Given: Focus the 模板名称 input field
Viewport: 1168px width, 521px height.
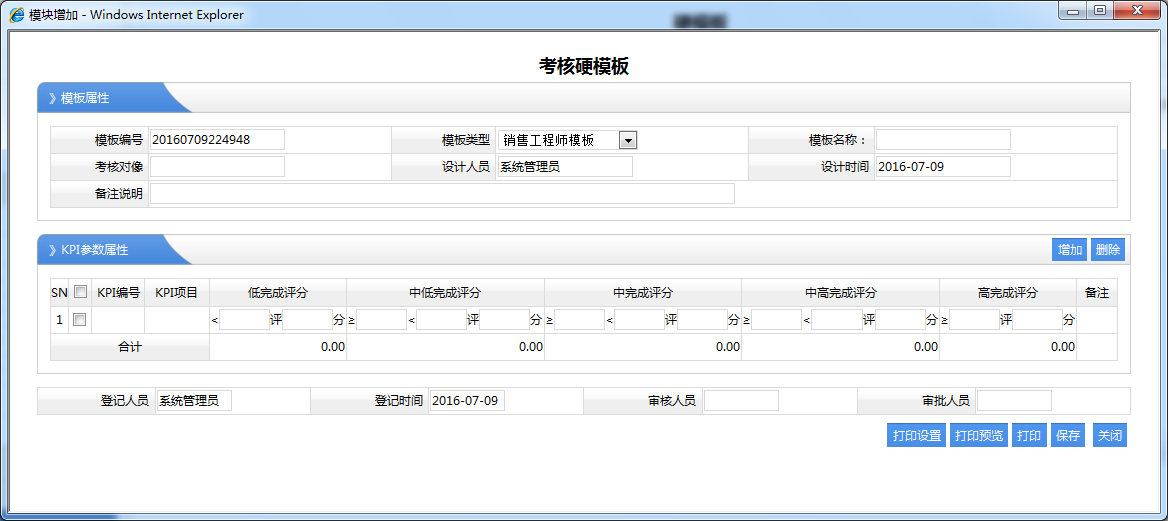Looking at the screenshot, I should coord(943,140).
